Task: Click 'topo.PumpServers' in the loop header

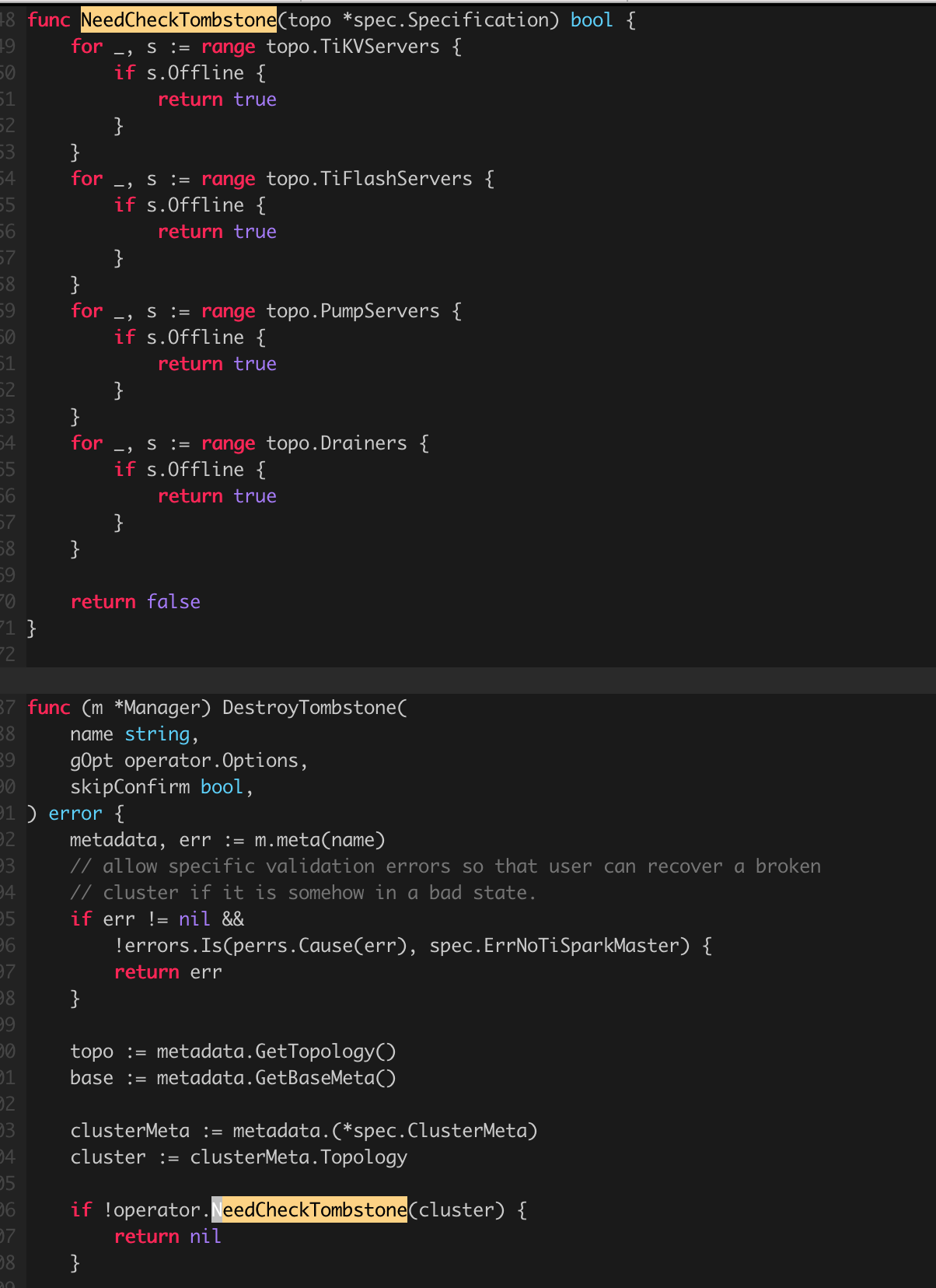Action: pyautogui.click(x=353, y=311)
